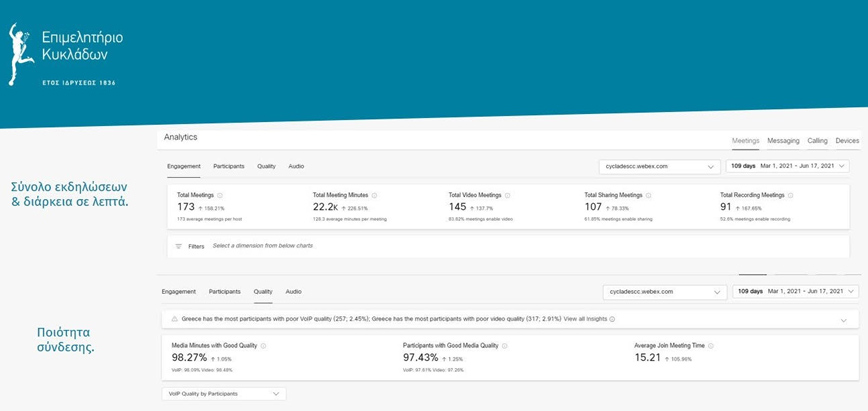Click info icon beside Media Minutes with Good Quality
The width and height of the screenshot is (868, 411).
(262, 345)
